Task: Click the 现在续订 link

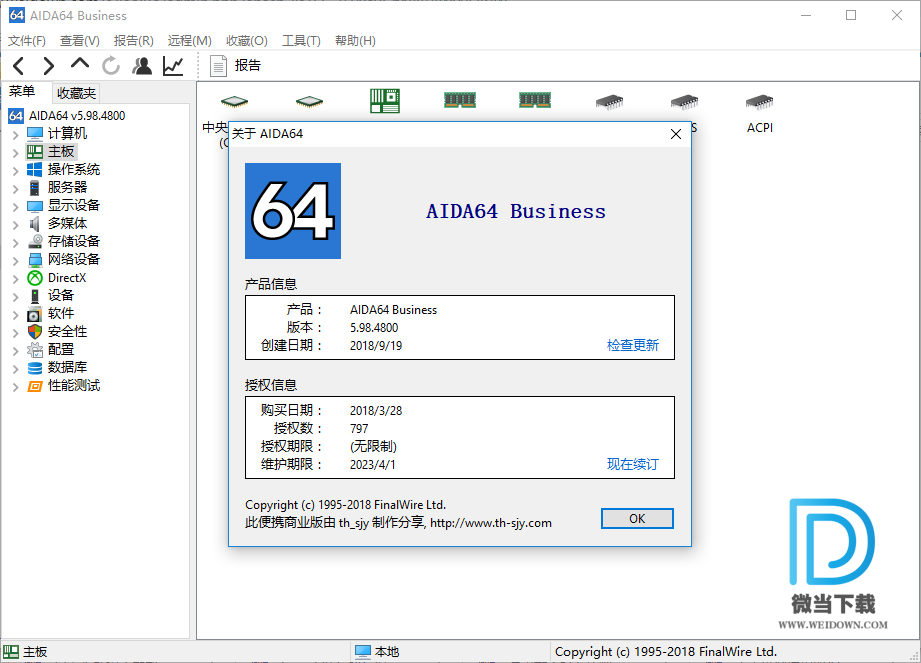Action: [633, 465]
